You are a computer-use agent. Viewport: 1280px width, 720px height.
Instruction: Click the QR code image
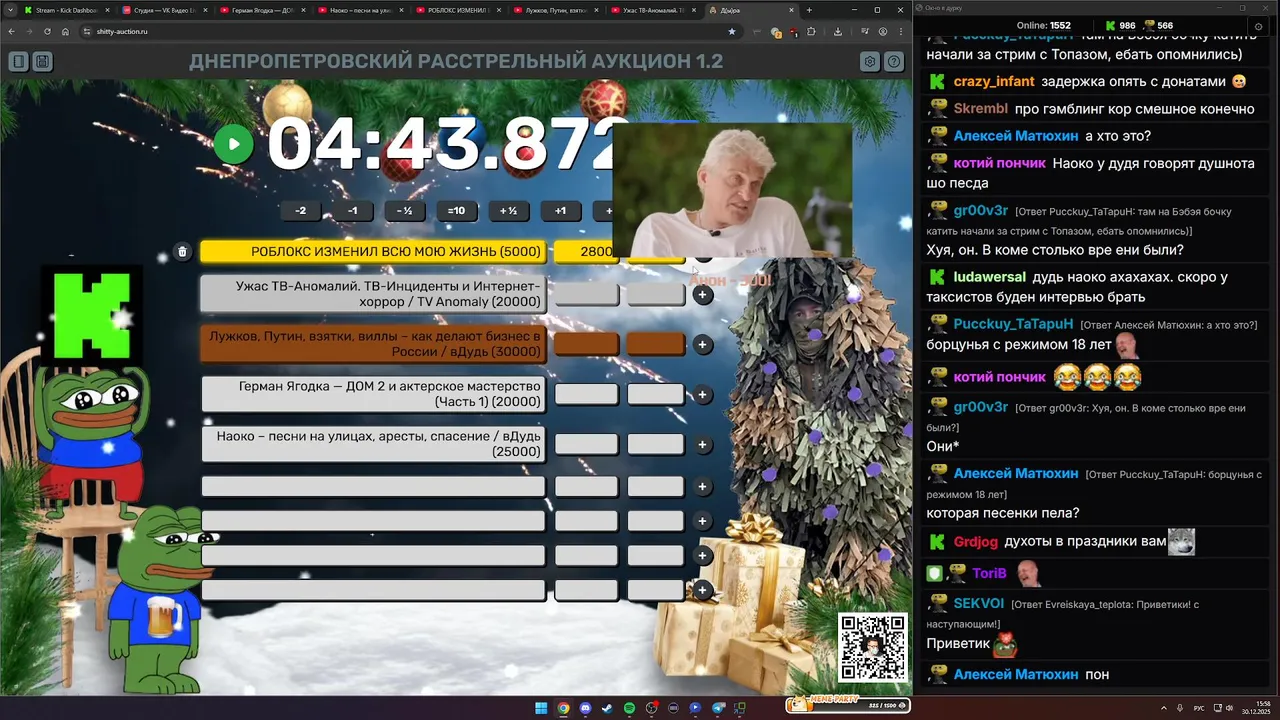pyautogui.click(x=873, y=647)
